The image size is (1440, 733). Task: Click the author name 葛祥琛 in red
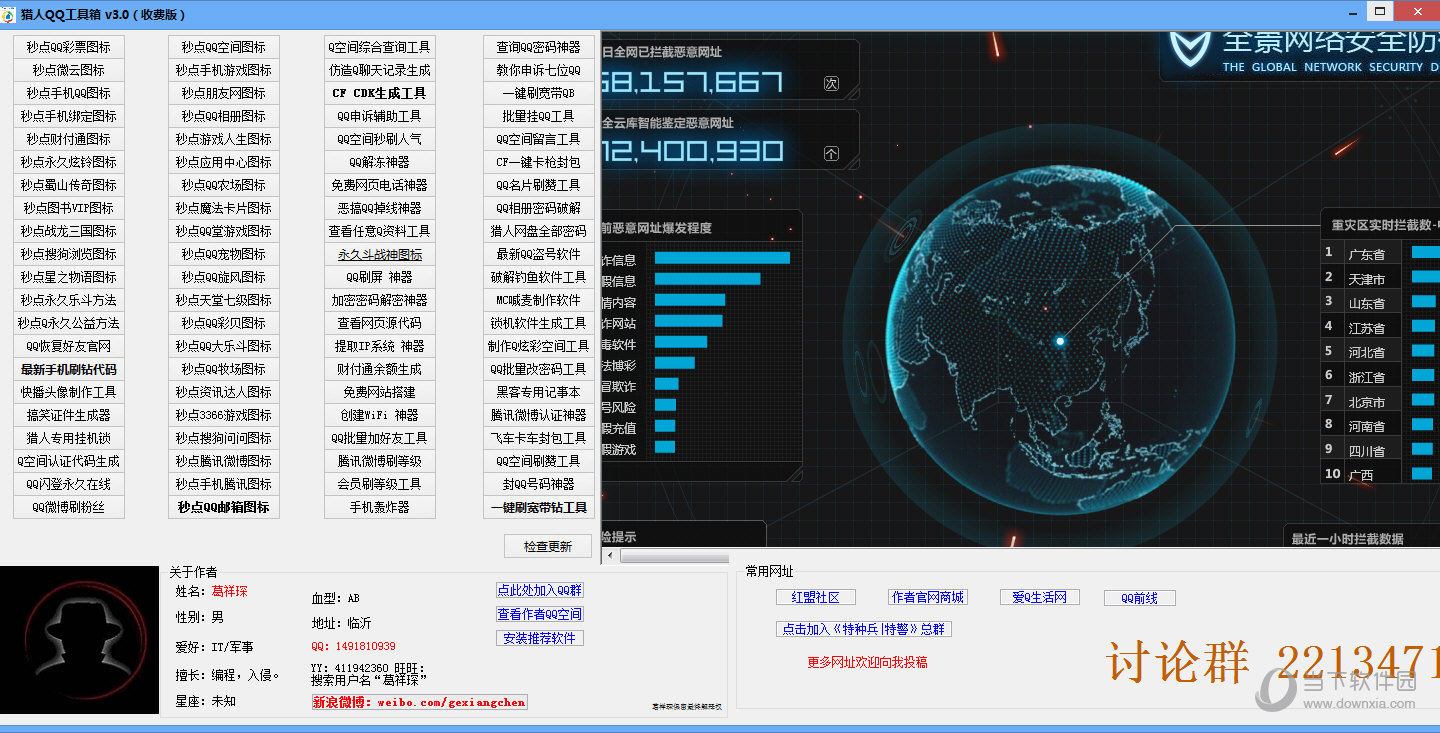[229, 591]
